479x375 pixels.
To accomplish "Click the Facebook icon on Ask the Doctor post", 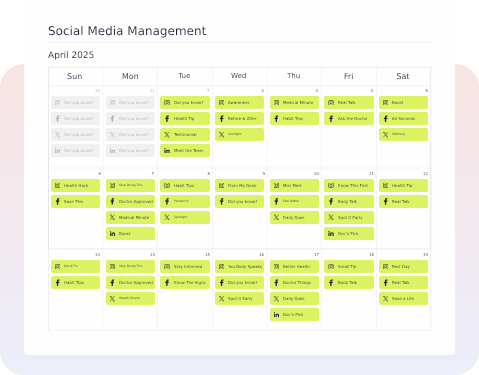I will (331, 119).
